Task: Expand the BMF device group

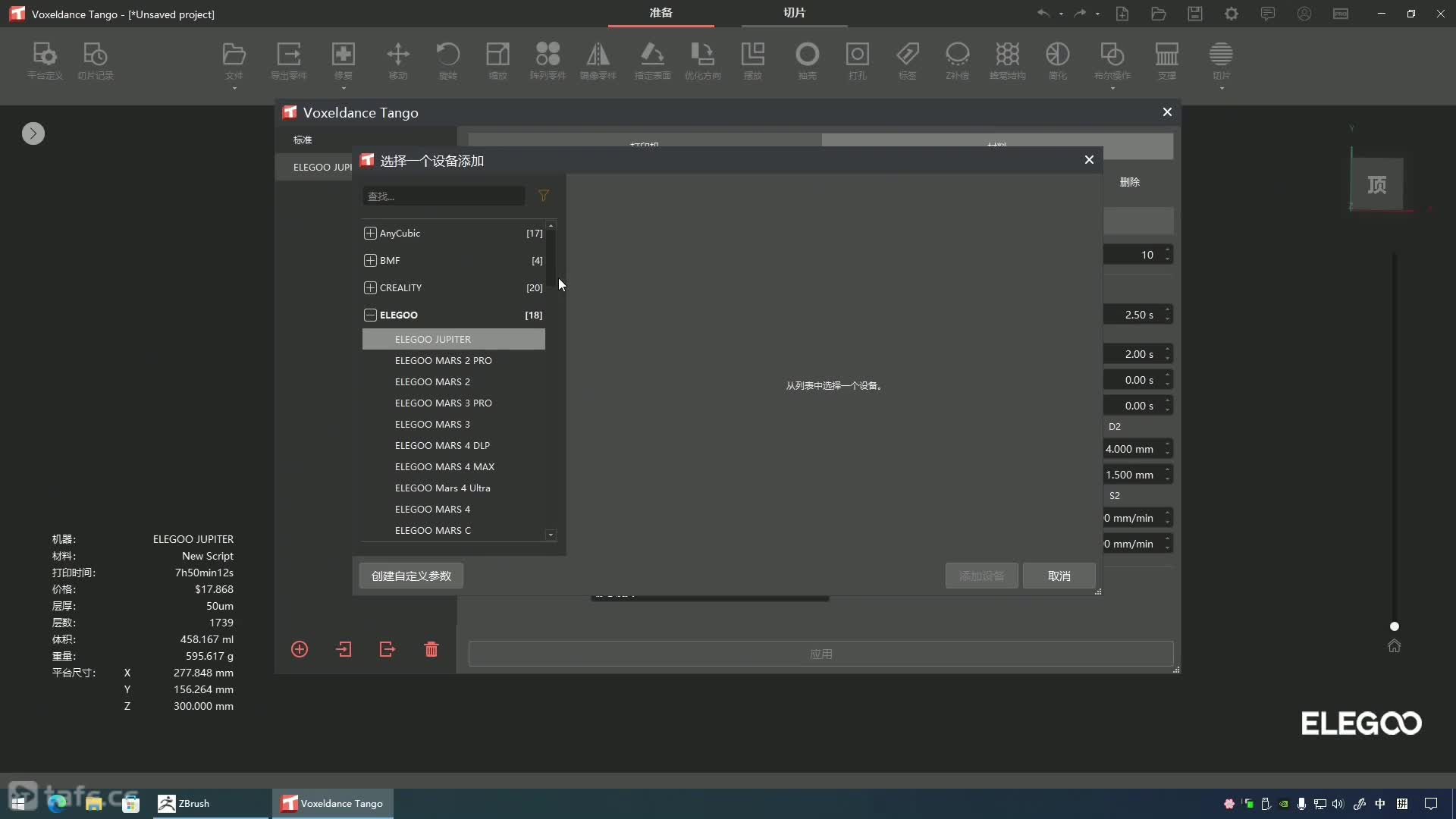Action: pos(370,260)
